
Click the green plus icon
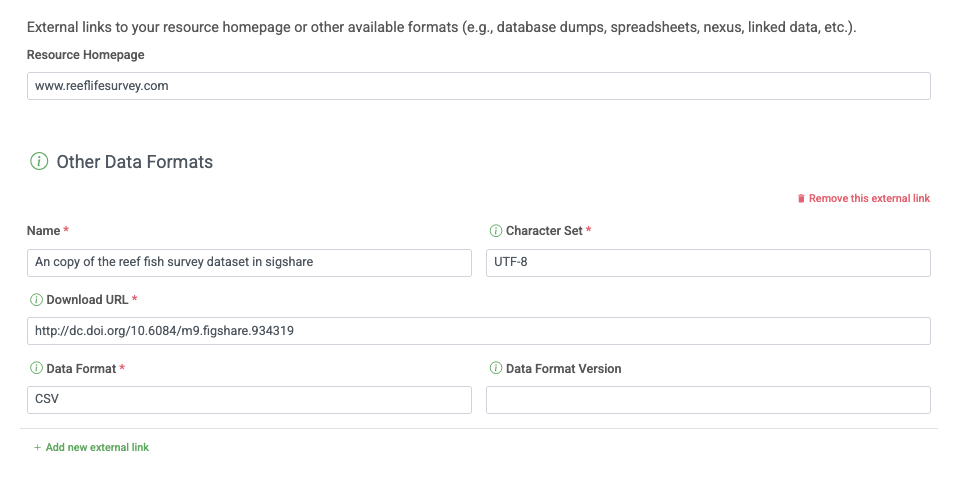click(x=37, y=448)
